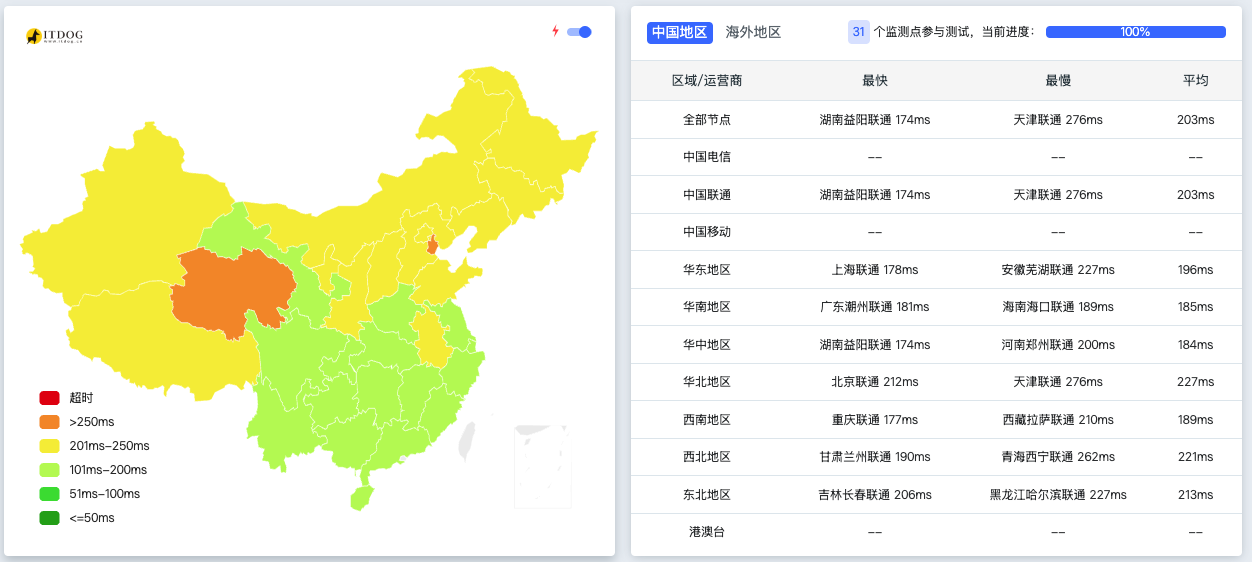Click the 185ms average for 华南地区

[x=1196, y=307]
